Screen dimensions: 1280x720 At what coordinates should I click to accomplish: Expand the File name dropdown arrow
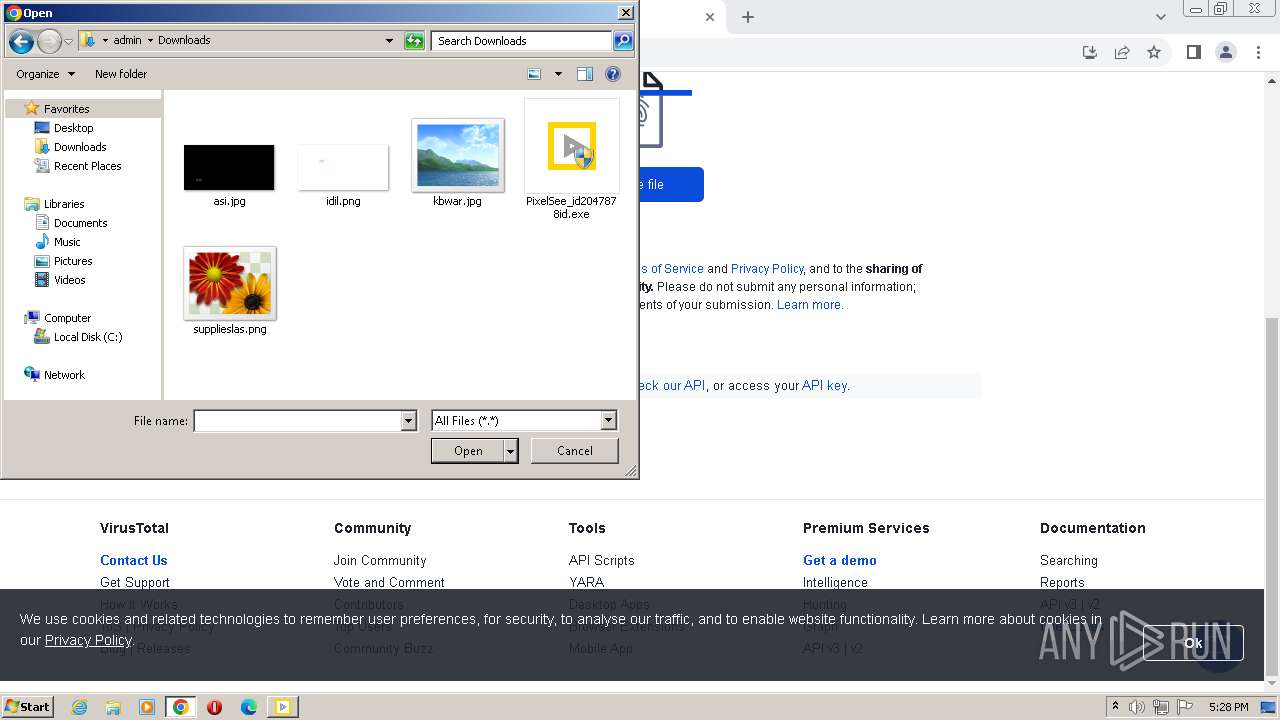pyautogui.click(x=408, y=421)
